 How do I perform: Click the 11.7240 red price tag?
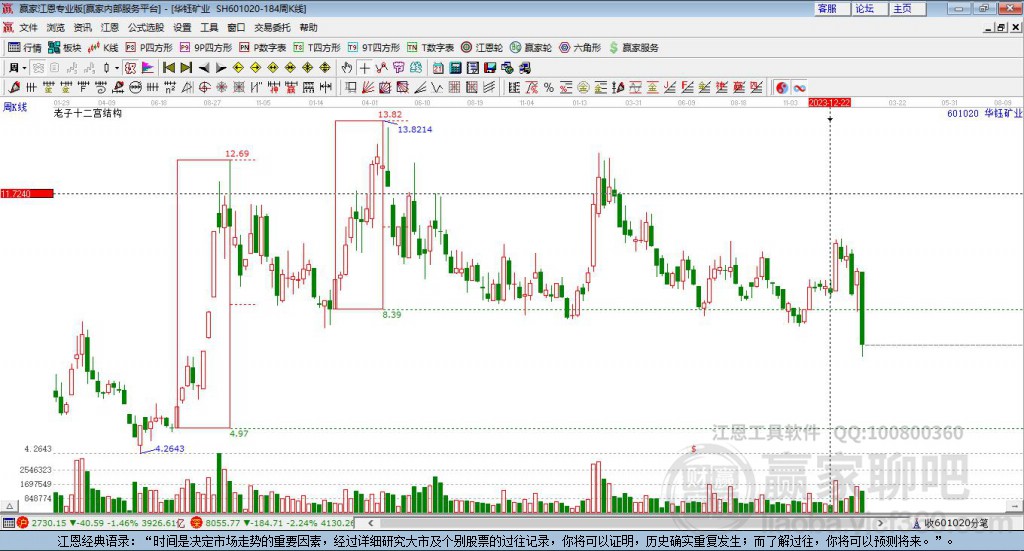coord(27,193)
